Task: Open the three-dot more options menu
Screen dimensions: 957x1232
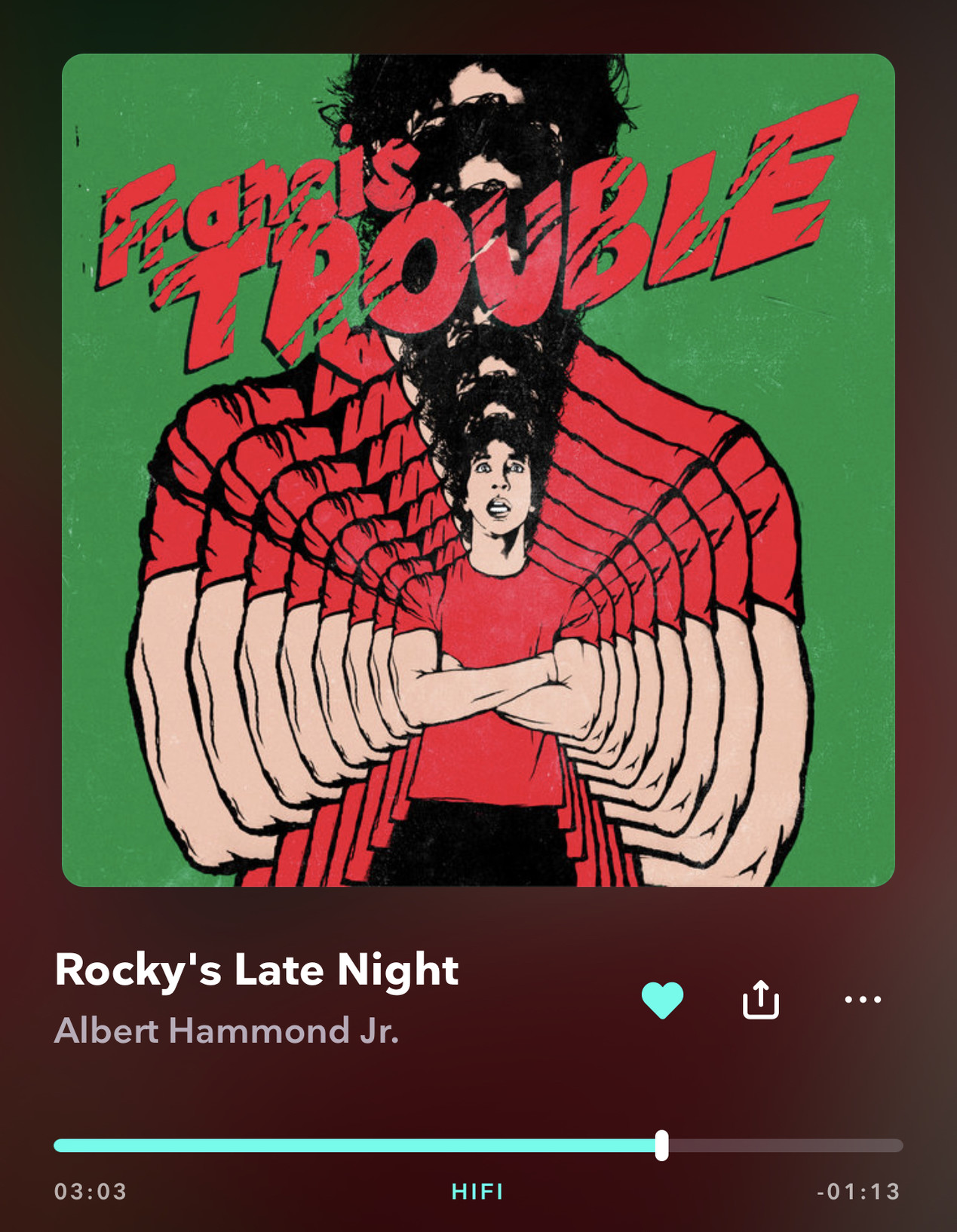Action: coord(863,1000)
